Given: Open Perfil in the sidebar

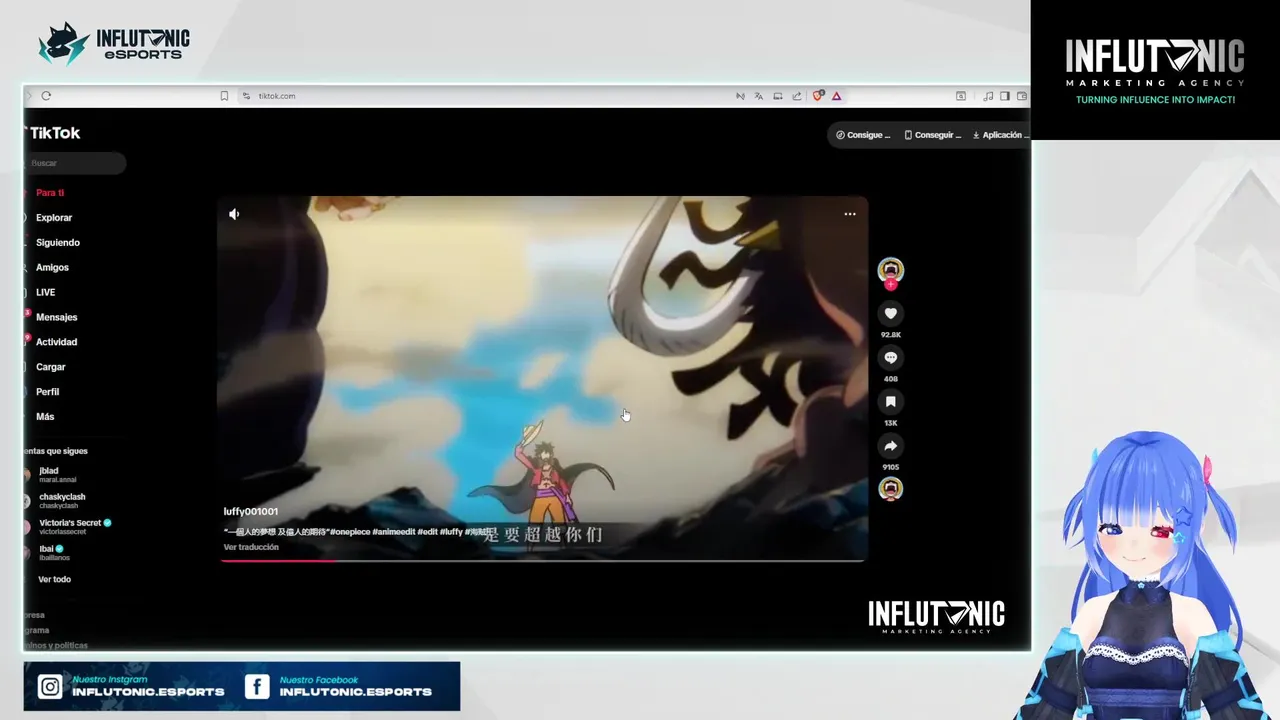Looking at the screenshot, I should tap(47, 392).
